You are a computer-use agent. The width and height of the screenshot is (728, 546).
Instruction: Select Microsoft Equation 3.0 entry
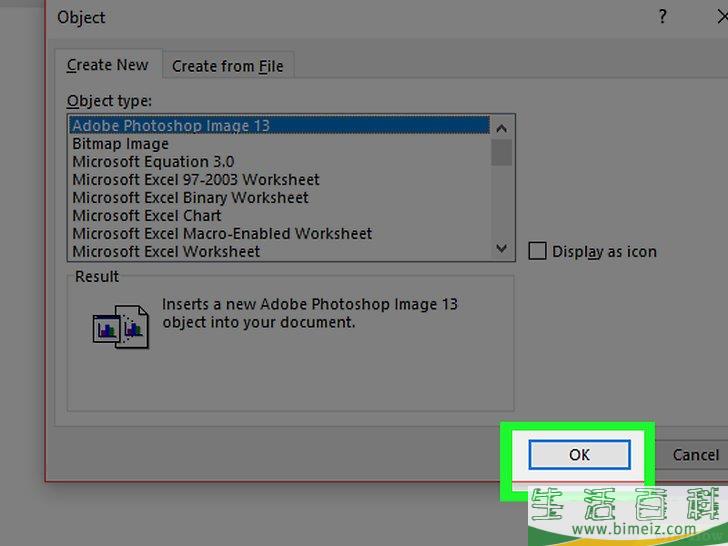[x=153, y=162]
